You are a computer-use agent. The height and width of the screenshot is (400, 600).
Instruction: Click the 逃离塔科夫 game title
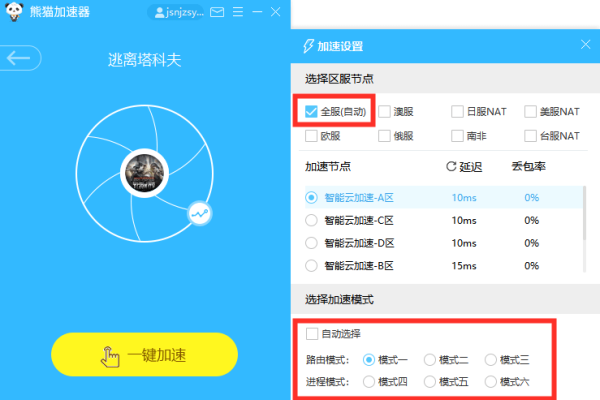coord(144,60)
